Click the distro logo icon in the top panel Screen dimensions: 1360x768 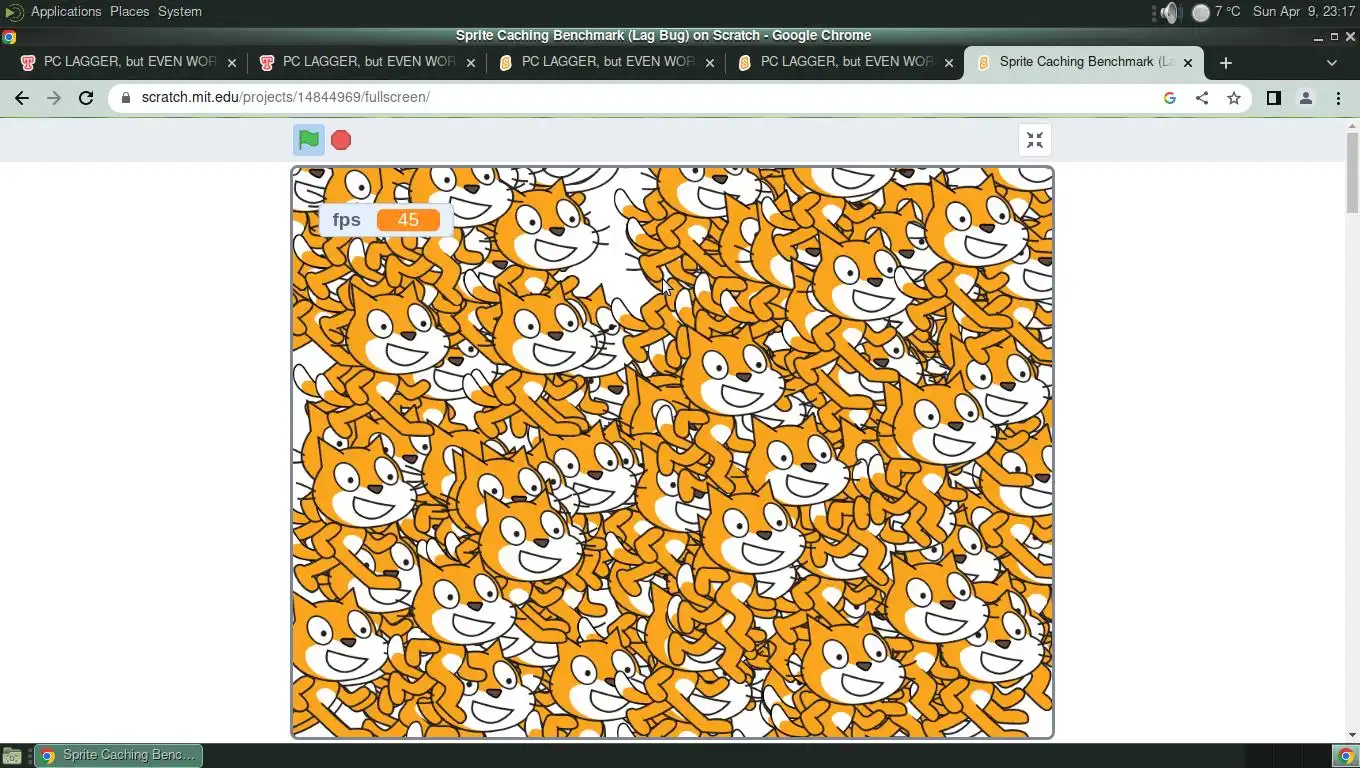click(13, 12)
